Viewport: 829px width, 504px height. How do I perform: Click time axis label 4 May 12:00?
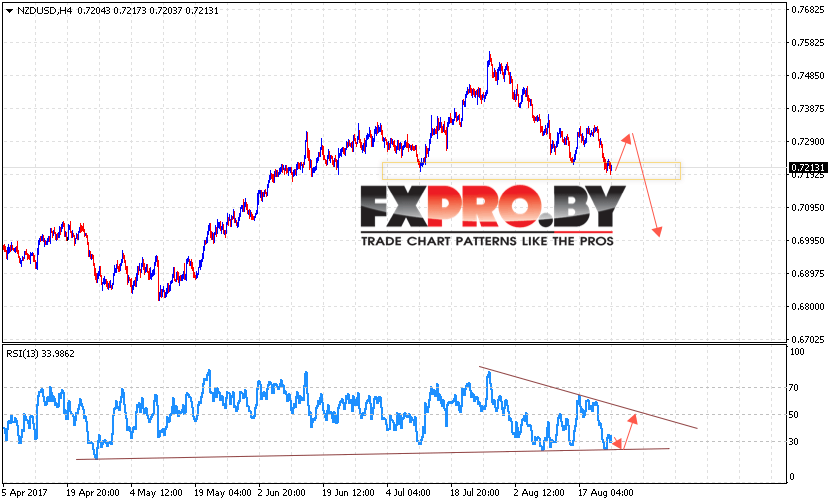[x=156, y=493]
